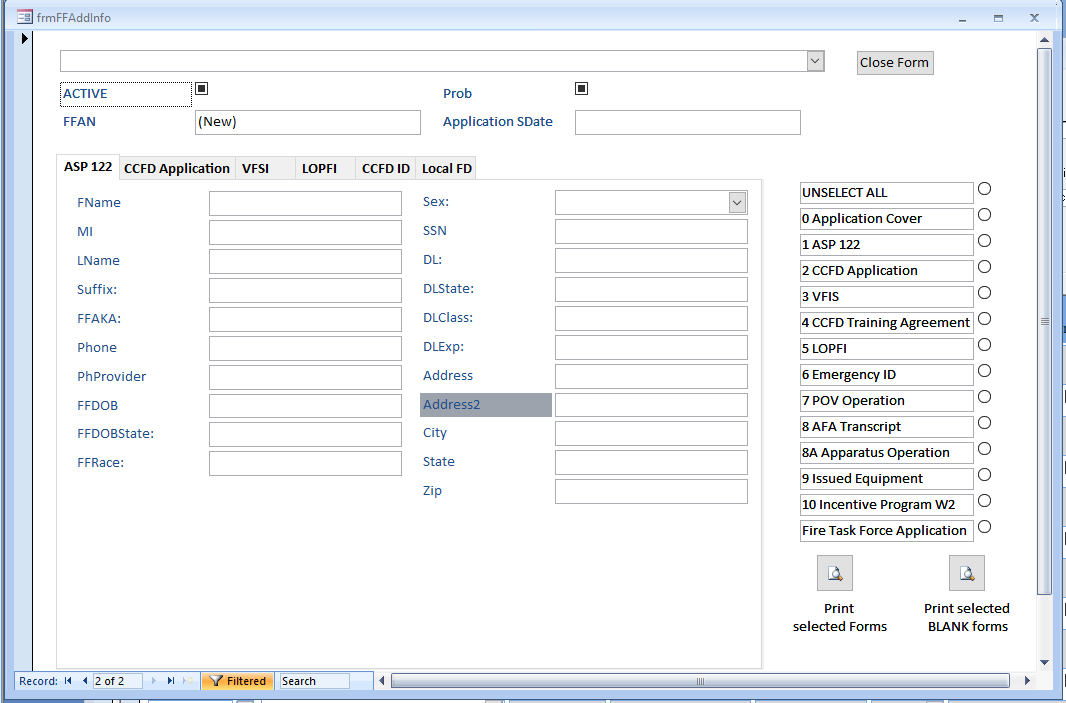1066x703 pixels.
Task: Click the Phone input field
Action: pyautogui.click(x=305, y=348)
